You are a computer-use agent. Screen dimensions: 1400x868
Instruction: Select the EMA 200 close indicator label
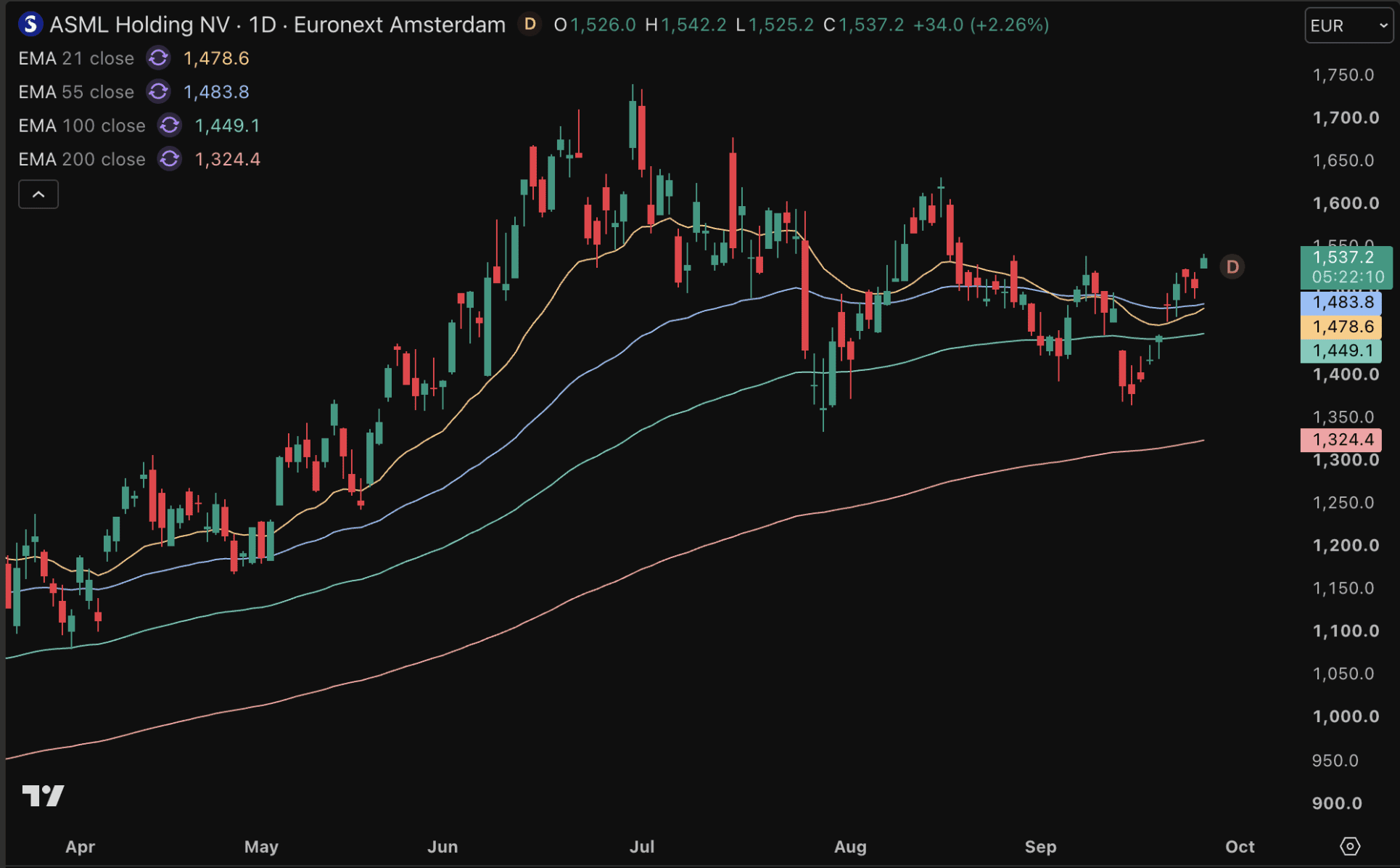click(82, 159)
